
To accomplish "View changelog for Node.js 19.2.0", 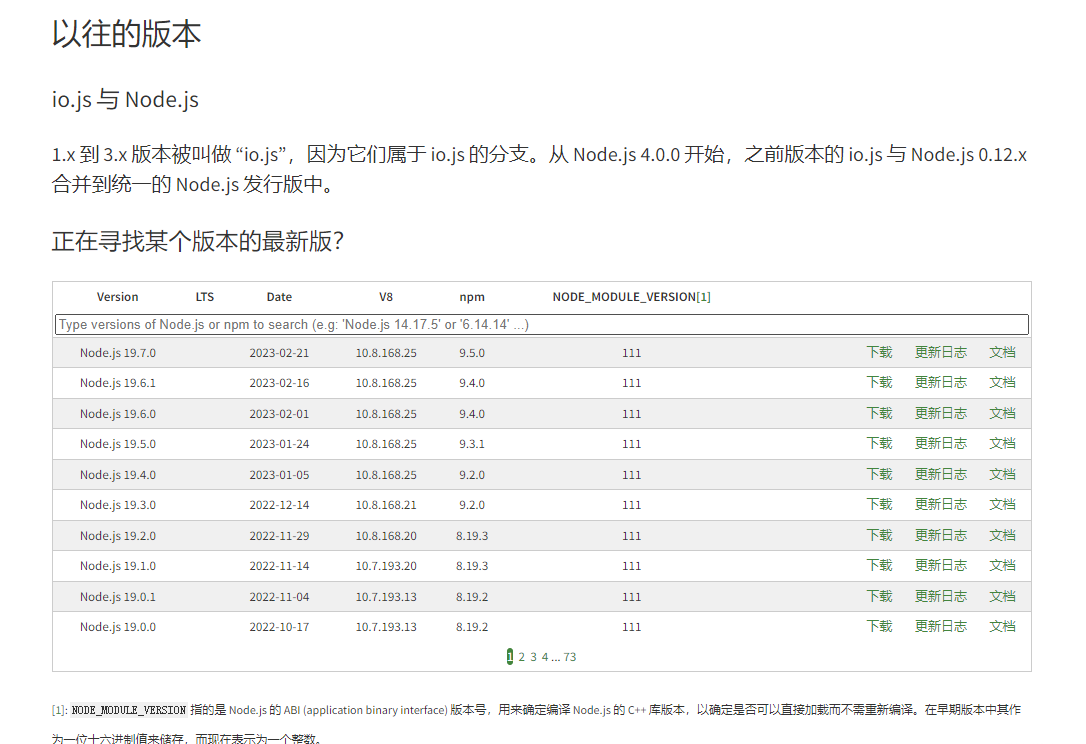I will [x=941, y=535].
